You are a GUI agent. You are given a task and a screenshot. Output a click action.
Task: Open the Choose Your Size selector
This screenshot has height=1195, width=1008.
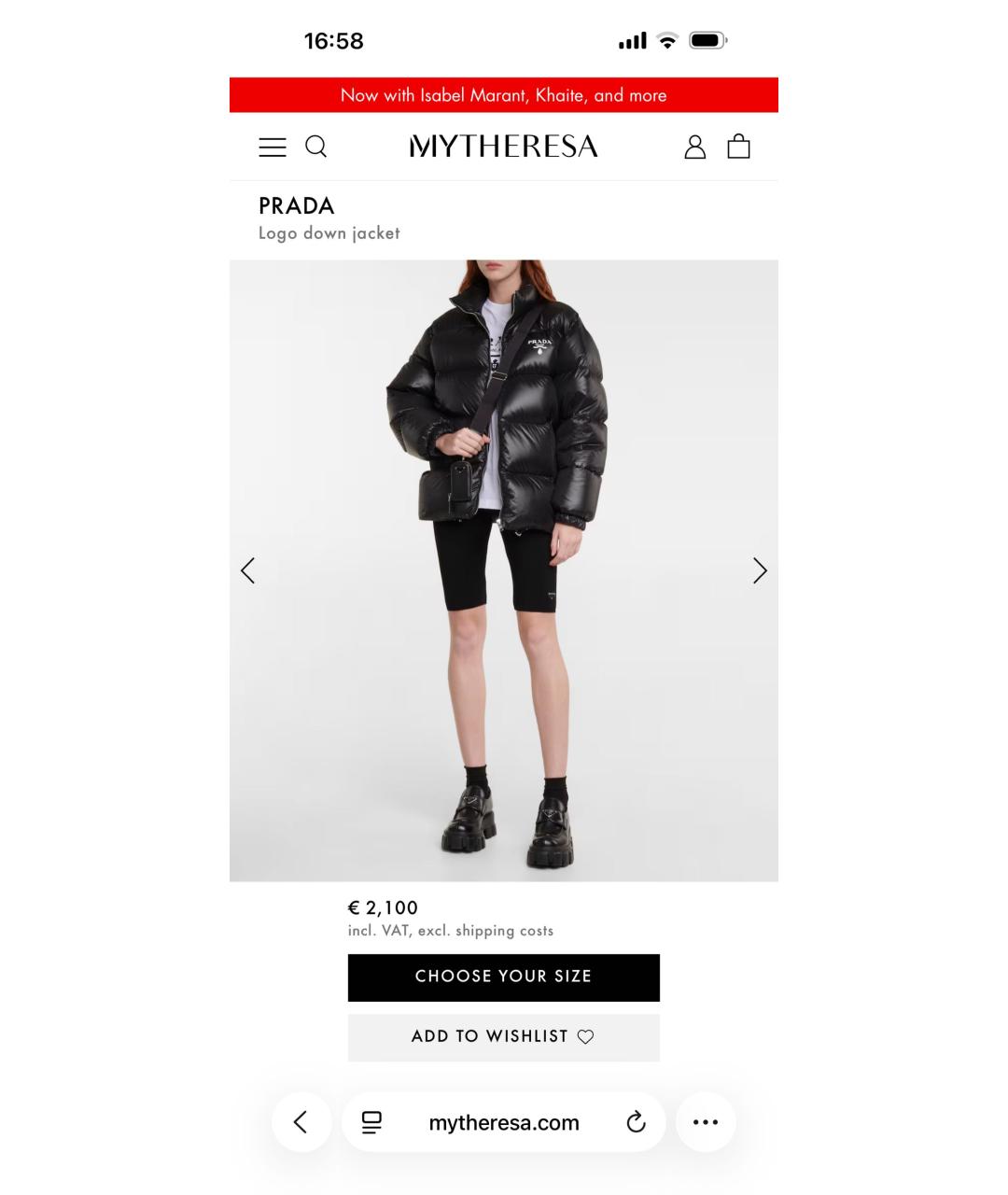coord(504,977)
